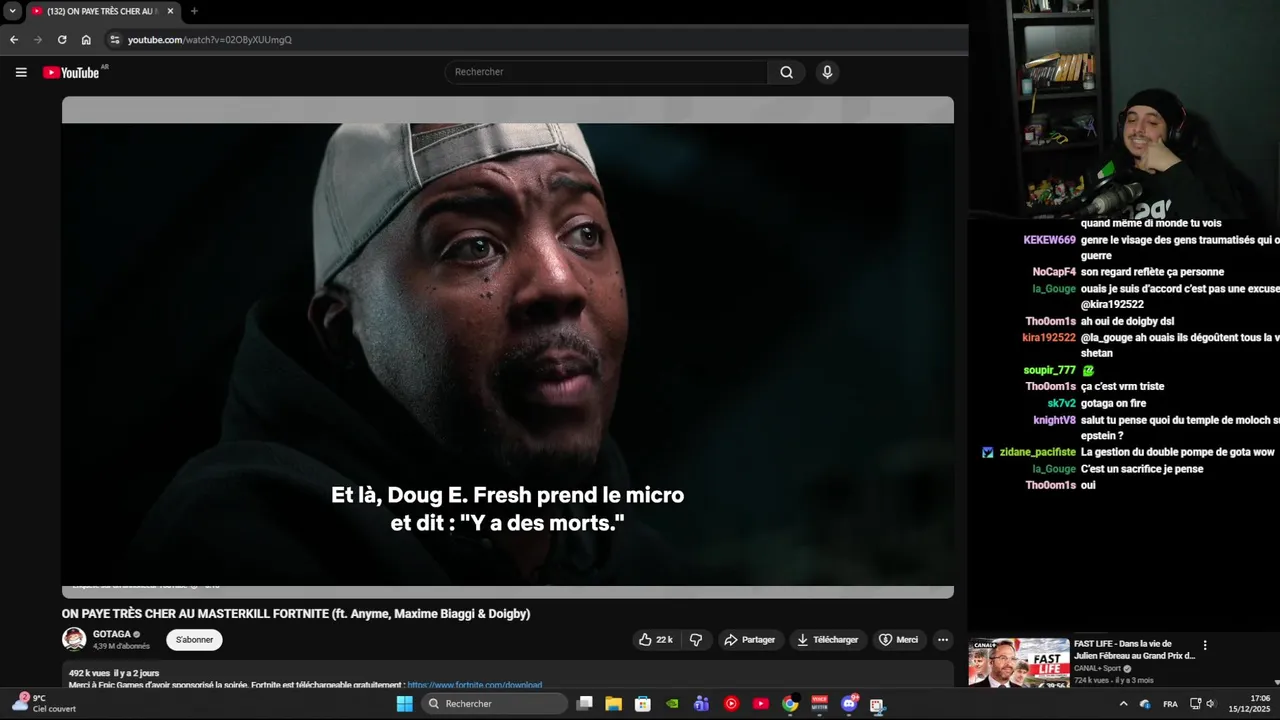View site information icon in address bar

pyautogui.click(x=115, y=40)
